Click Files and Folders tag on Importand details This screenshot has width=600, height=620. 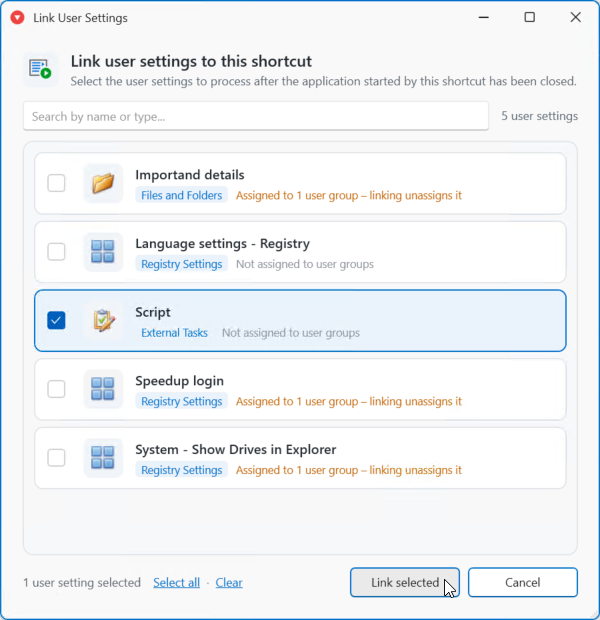[182, 195]
